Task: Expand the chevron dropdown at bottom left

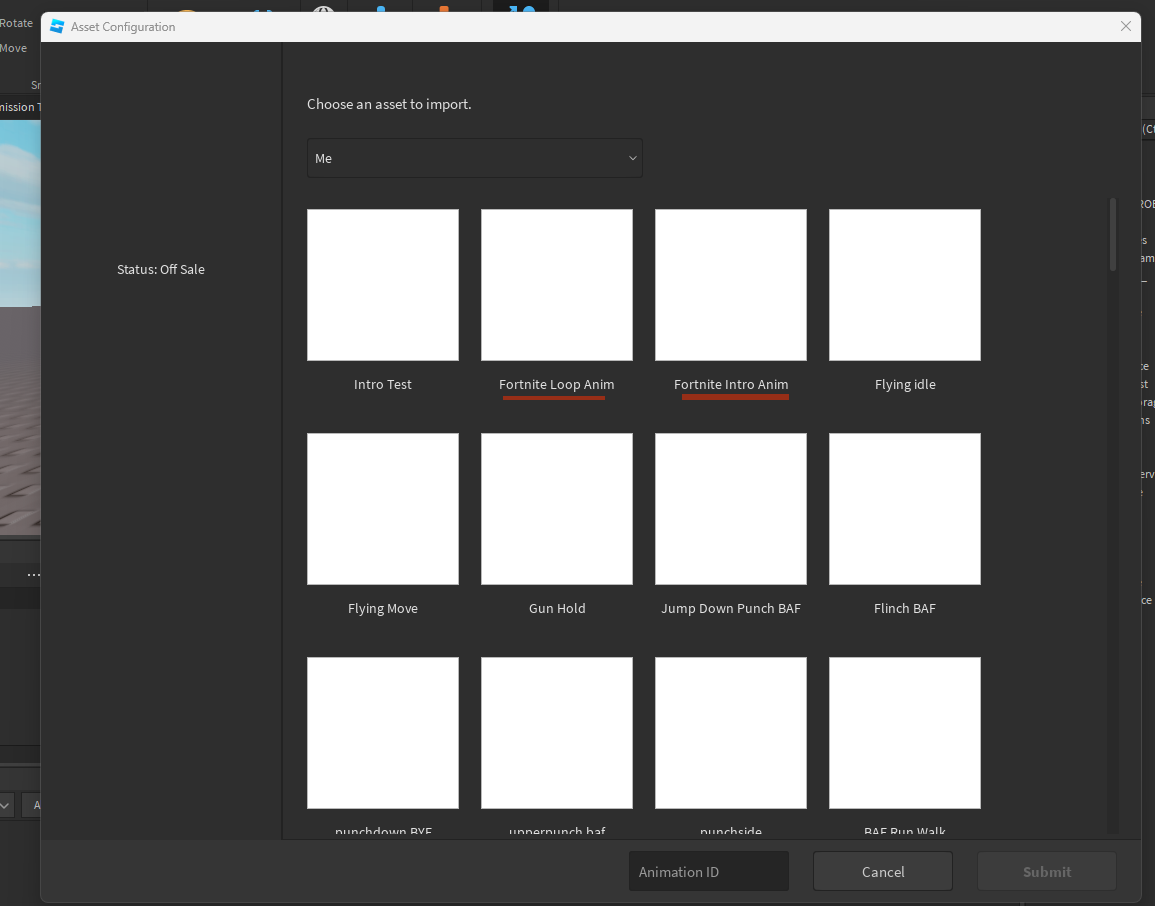Action: (6, 805)
